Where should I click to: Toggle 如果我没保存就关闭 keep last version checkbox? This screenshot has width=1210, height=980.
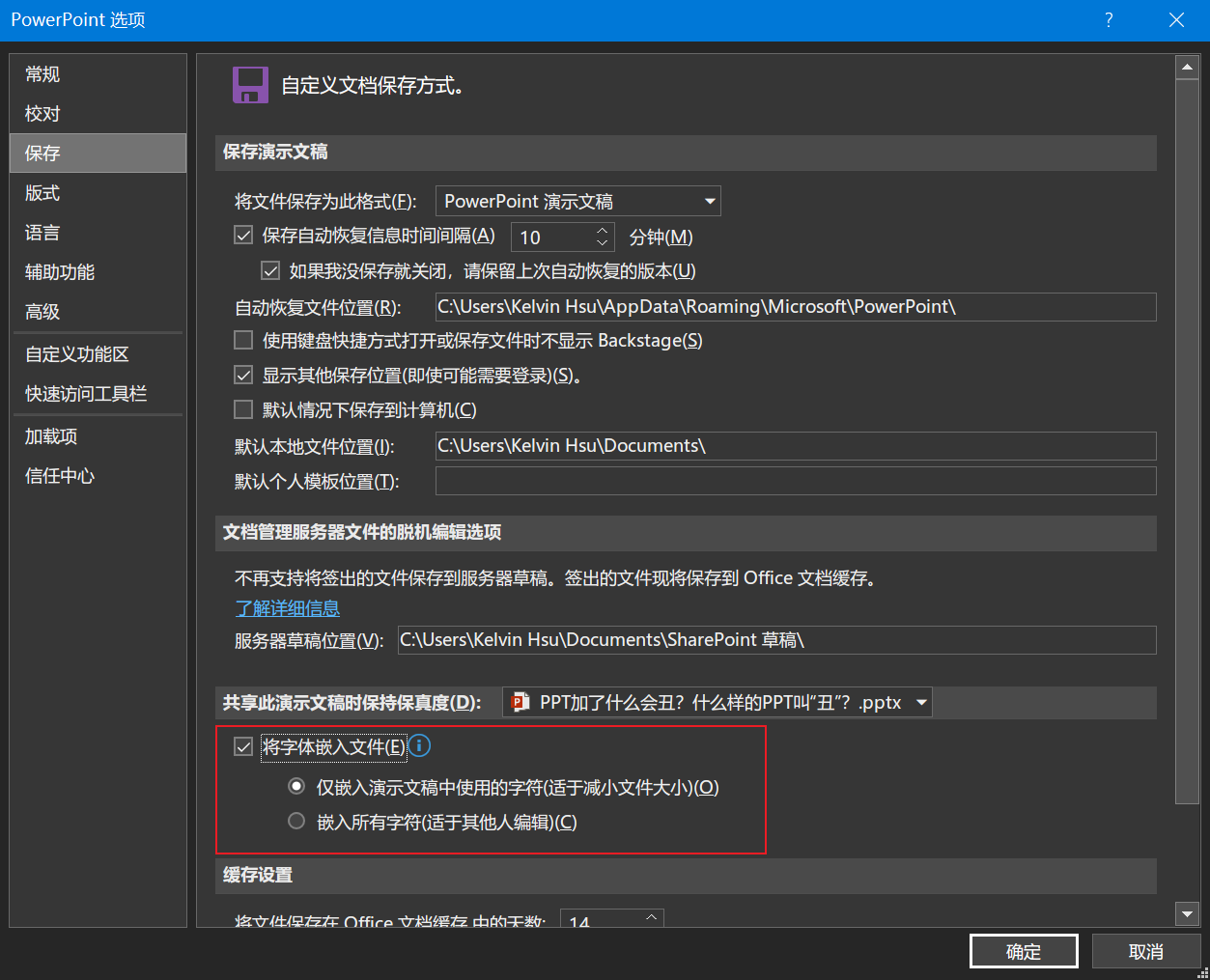click(270, 271)
